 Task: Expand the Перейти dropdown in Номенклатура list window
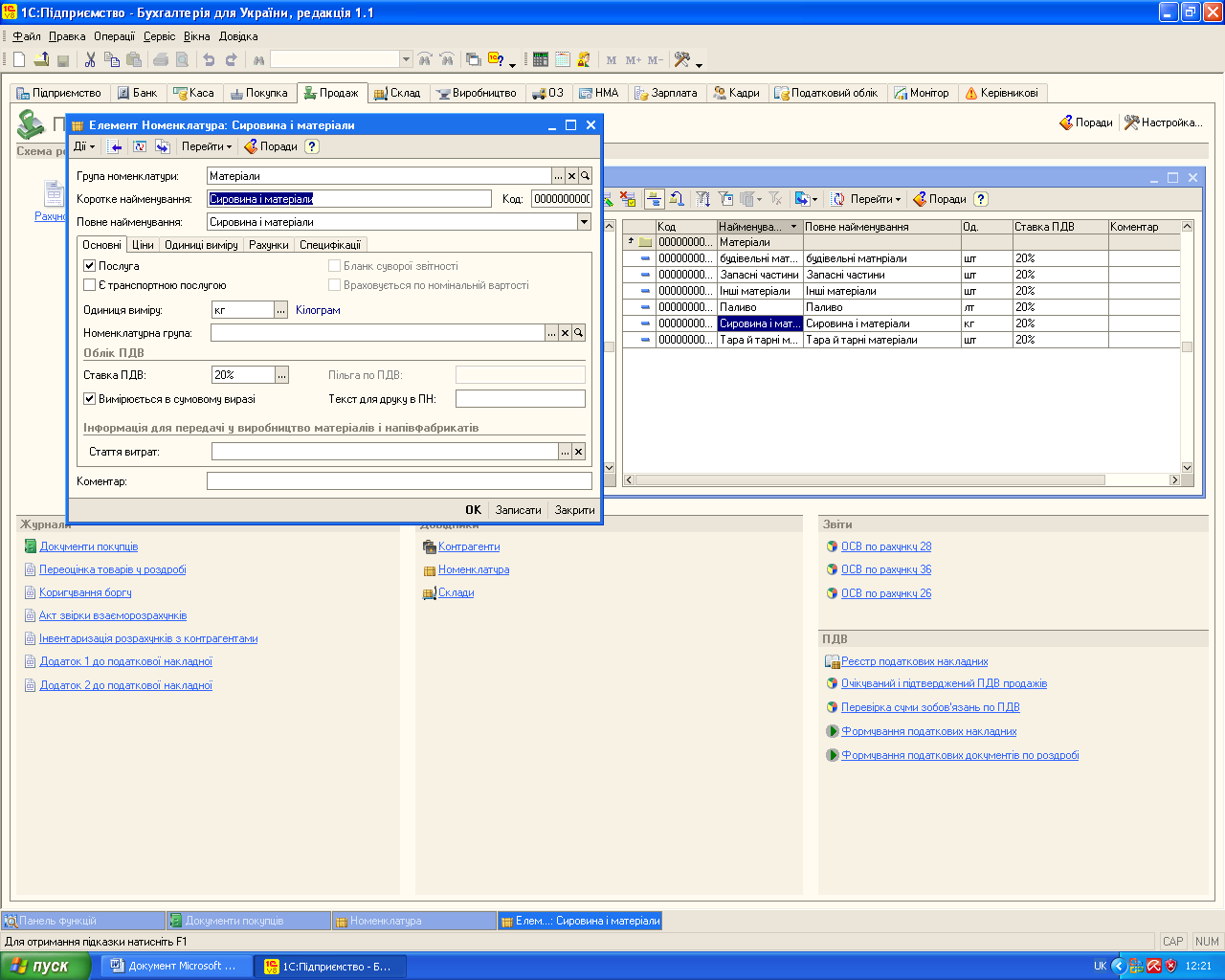click(876, 199)
